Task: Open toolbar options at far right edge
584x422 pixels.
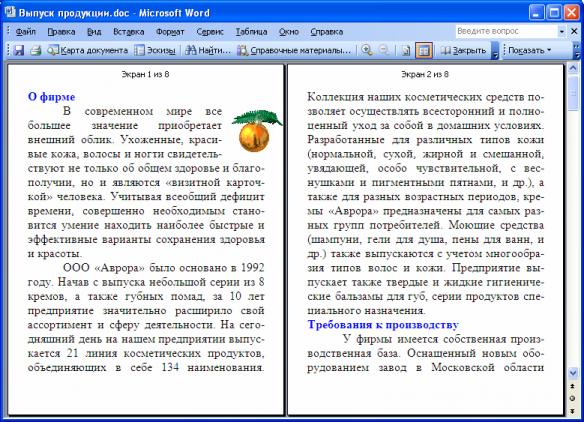Action: click(x=576, y=51)
